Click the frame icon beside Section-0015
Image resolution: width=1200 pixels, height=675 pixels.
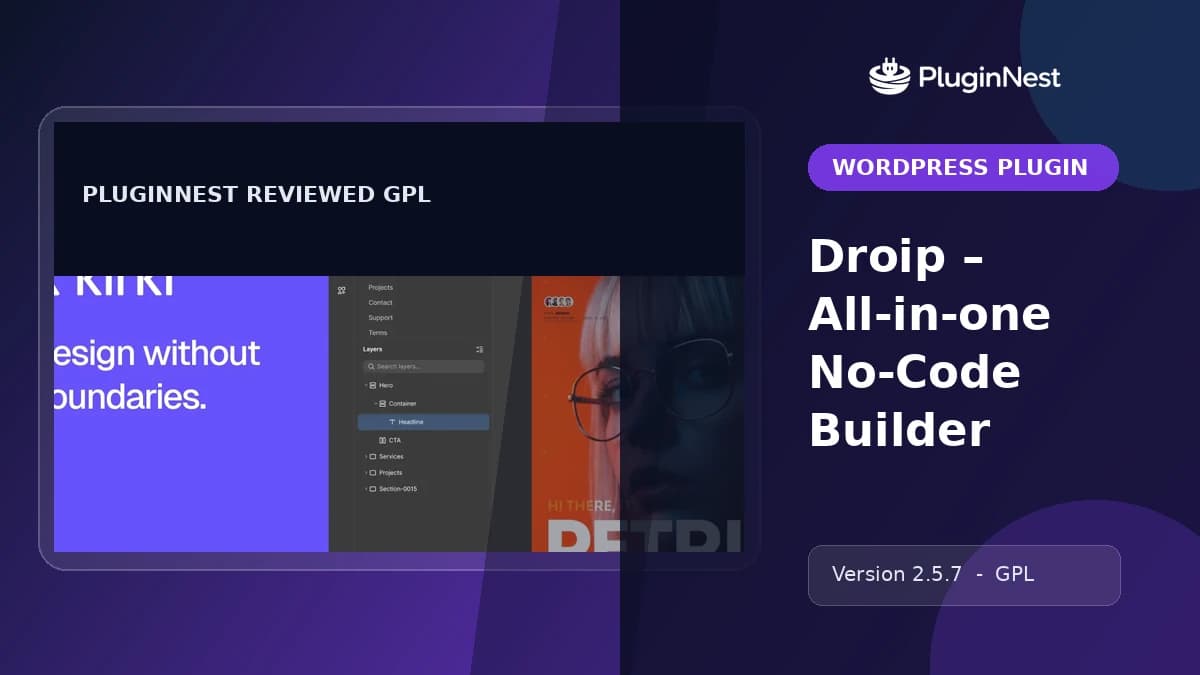(373, 489)
